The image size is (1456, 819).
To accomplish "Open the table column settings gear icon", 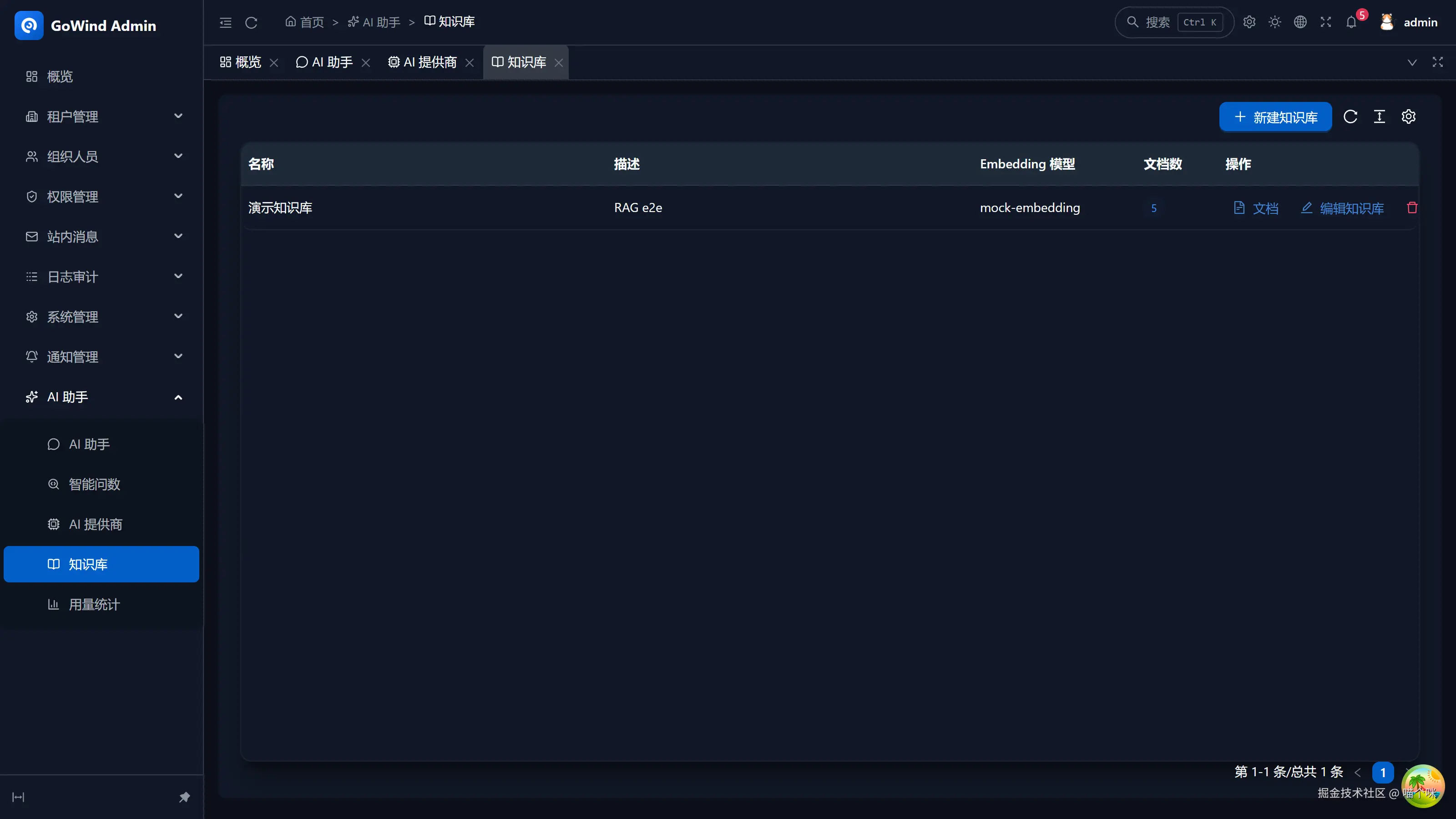I will tap(1408, 116).
